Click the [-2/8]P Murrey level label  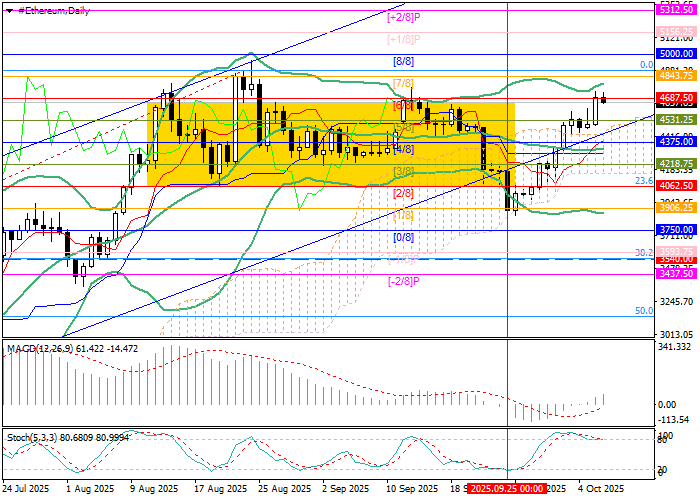tap(402, 281)
